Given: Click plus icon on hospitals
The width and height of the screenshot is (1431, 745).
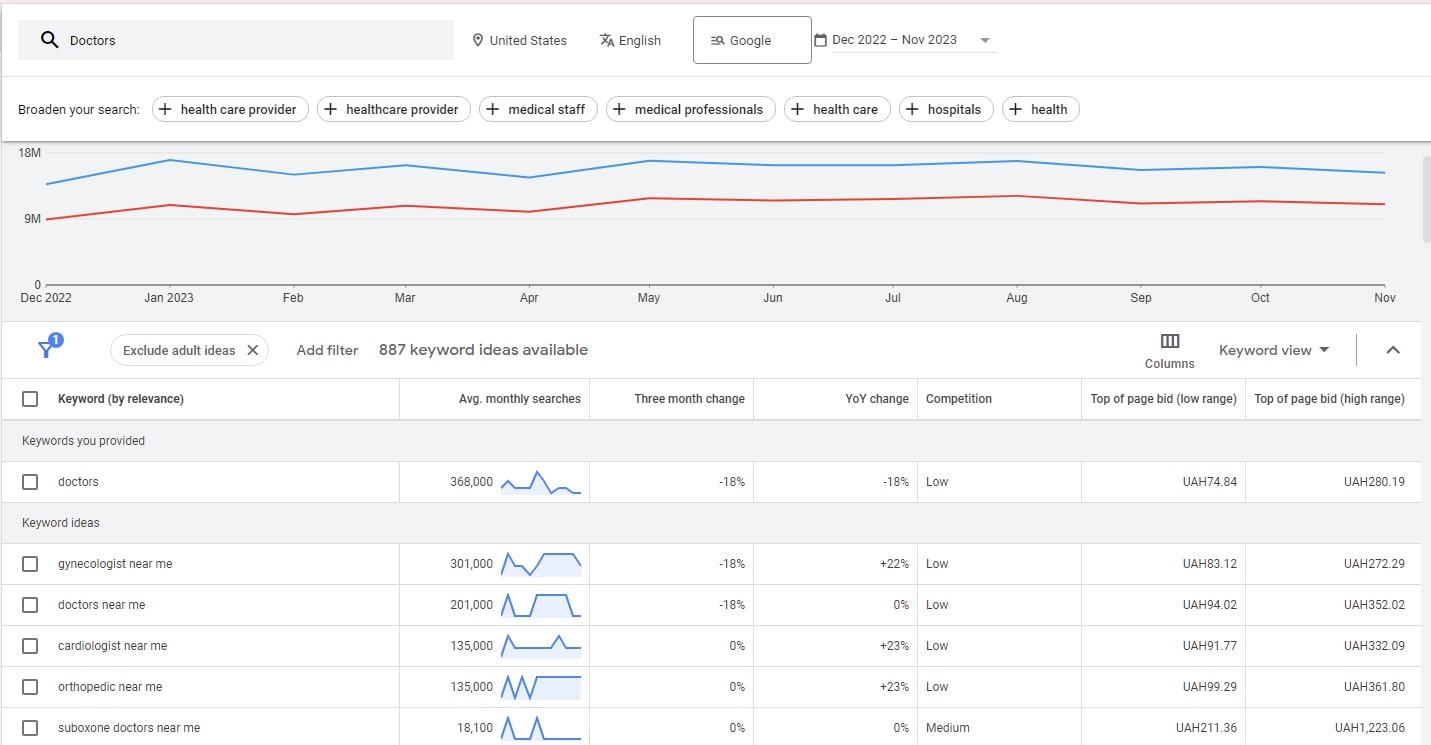Looking at the screenshot, I should pos(912,109).
